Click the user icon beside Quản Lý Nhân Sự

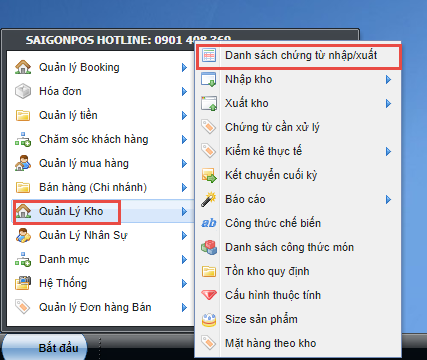[23, 235]
